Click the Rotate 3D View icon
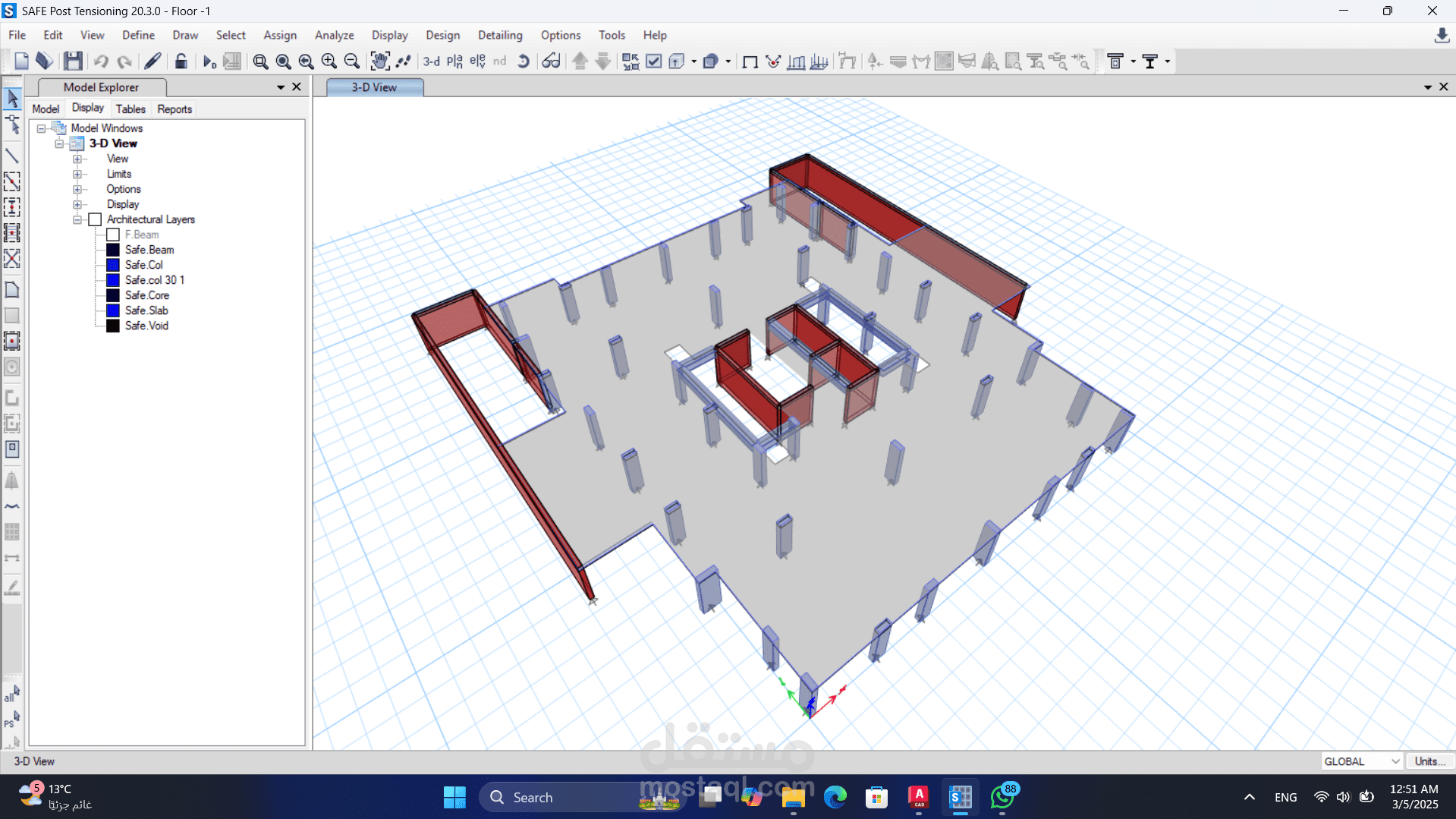 tap(524, 61)
